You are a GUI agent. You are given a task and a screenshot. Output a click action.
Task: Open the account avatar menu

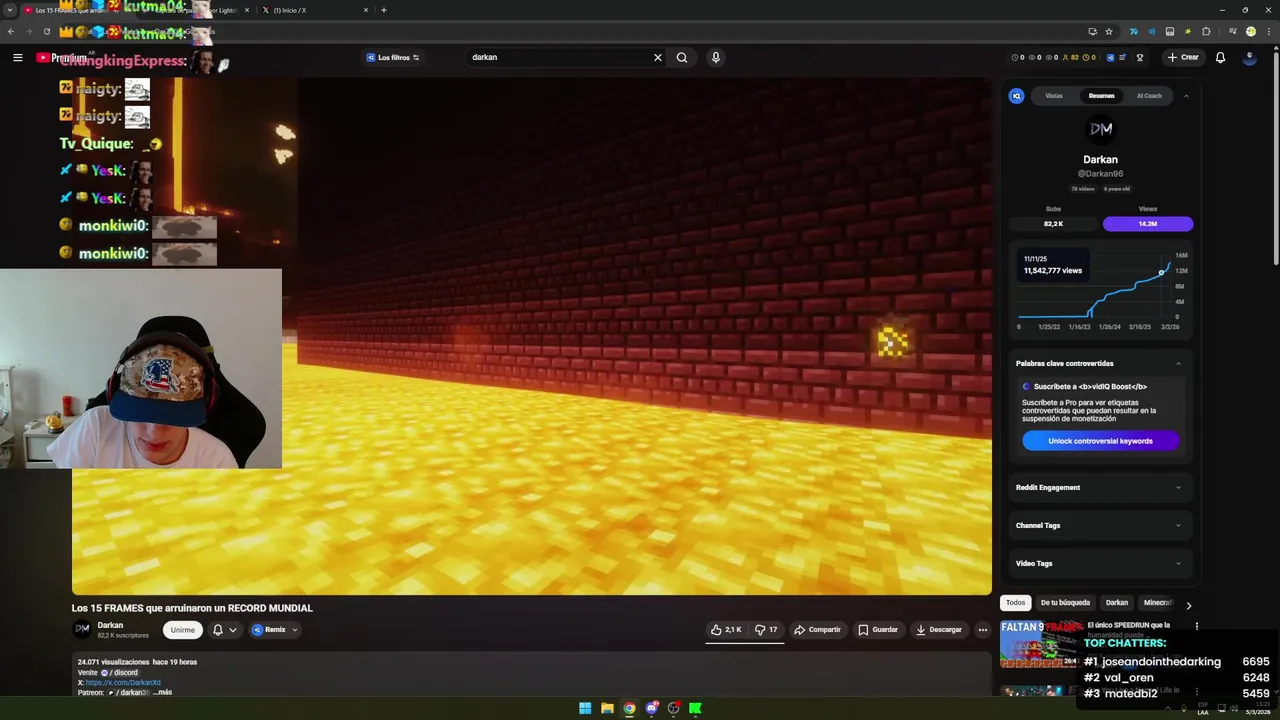[1249, 57]
